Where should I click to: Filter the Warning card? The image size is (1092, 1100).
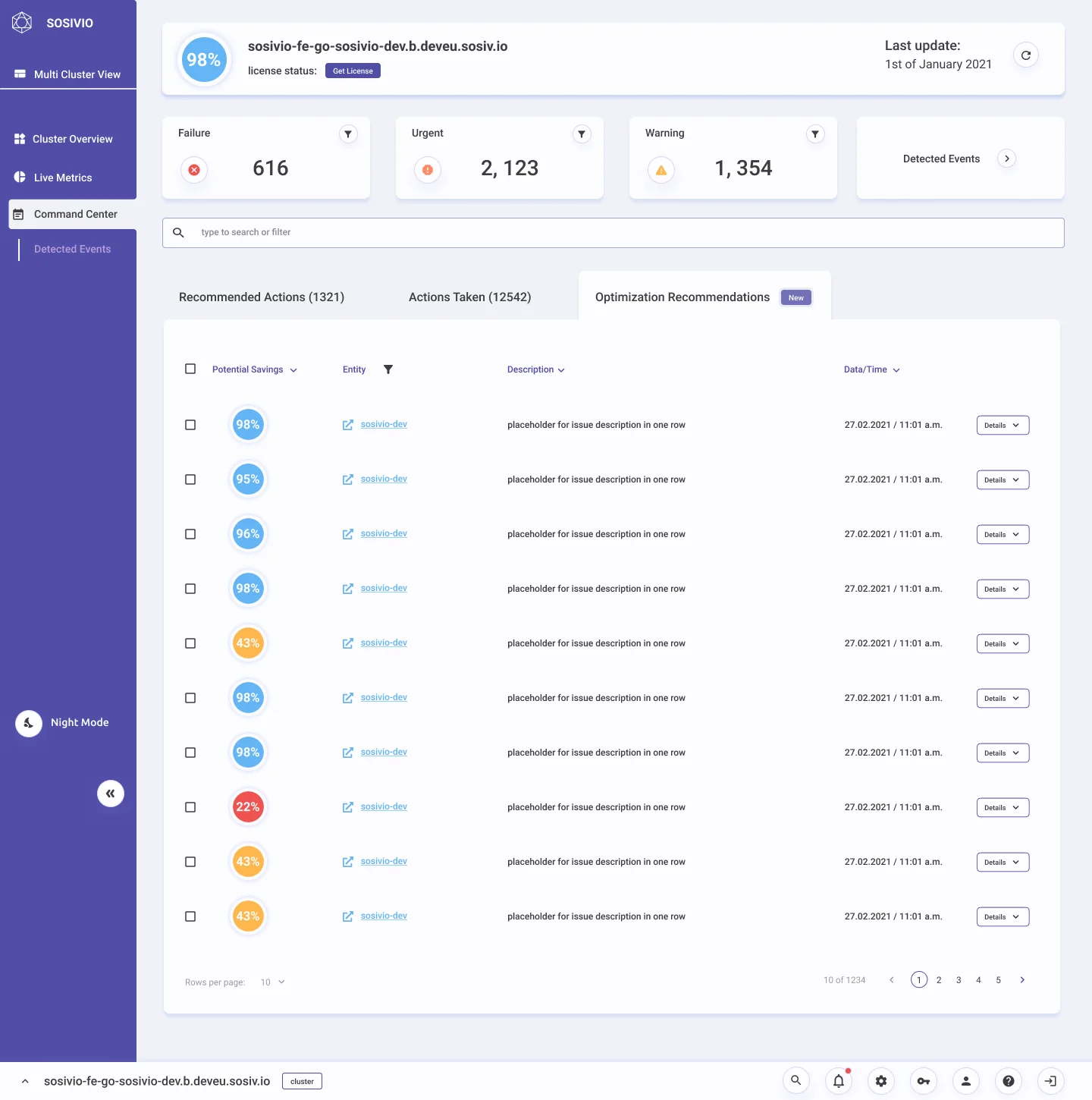[815, 134]
